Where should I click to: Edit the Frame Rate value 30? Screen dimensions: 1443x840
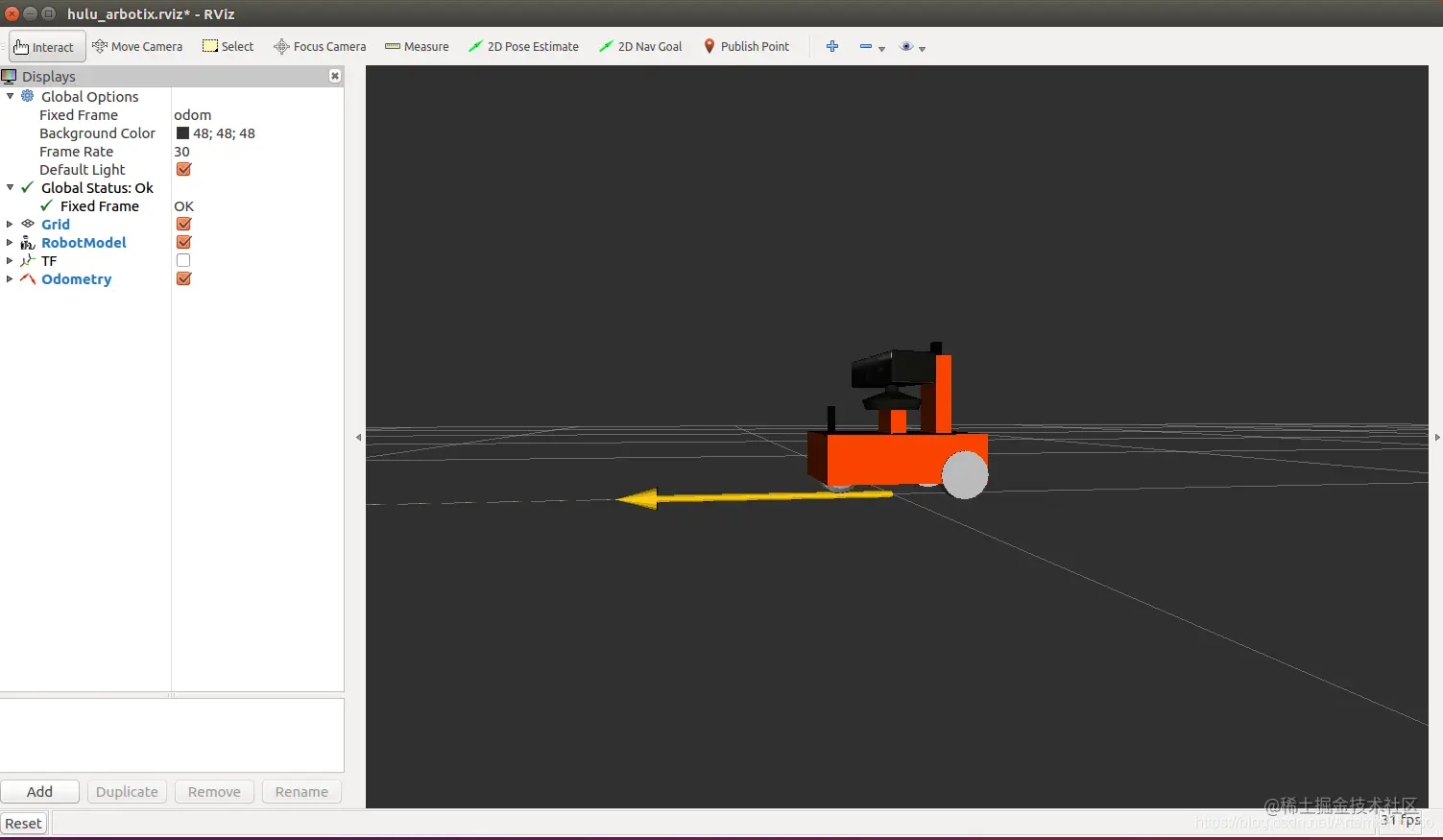click(x=181, y=151)
